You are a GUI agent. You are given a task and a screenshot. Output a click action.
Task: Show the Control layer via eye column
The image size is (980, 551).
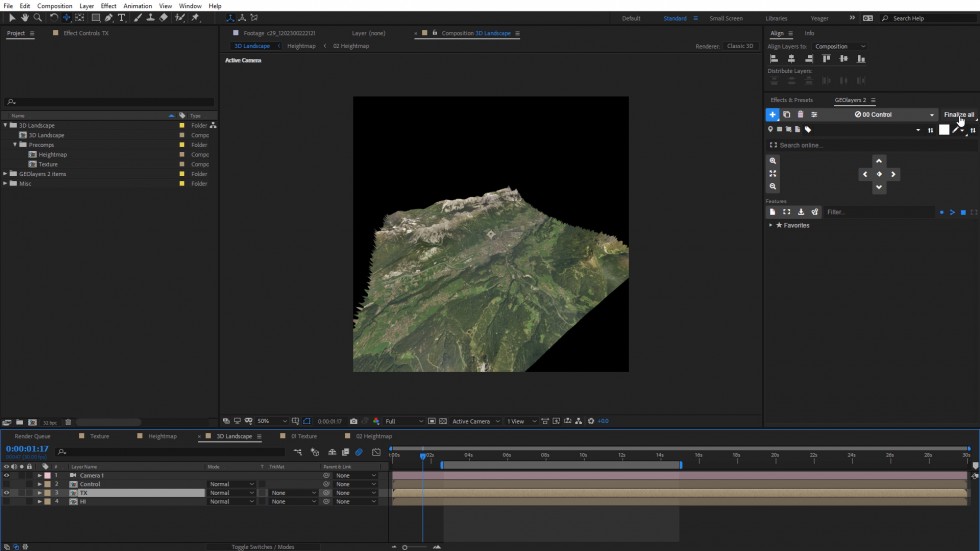(6, 484)
